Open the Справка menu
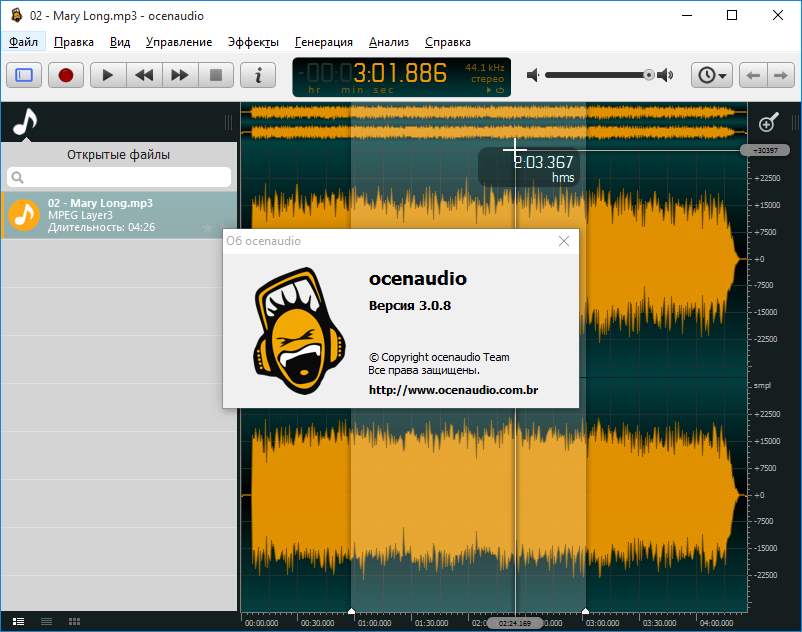This screenshot has height=632, width=802. pyautogui.click(x=448, y=42)
